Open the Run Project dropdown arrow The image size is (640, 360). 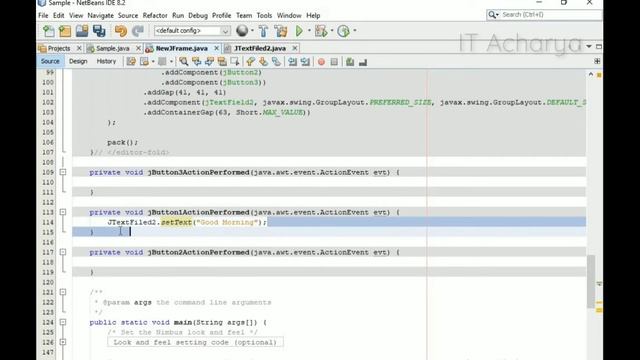point(309,31)
